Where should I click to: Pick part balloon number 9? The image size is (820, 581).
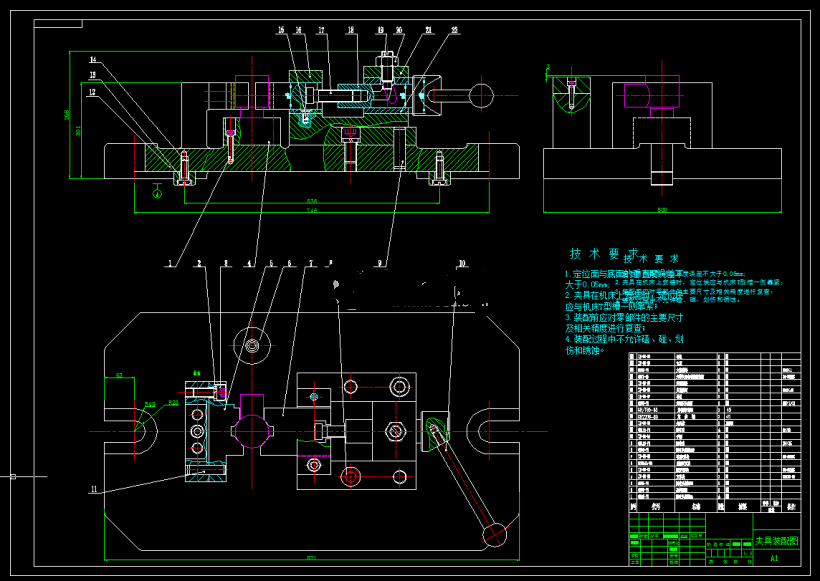tap(380, 264)
